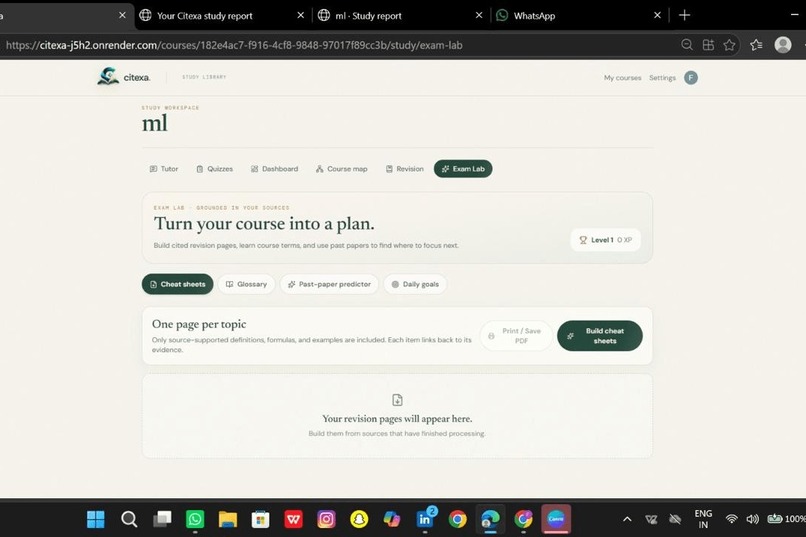
Task: Open File Explorer from the taskbar
Action: pyautogui.click(x=228, y=519)
